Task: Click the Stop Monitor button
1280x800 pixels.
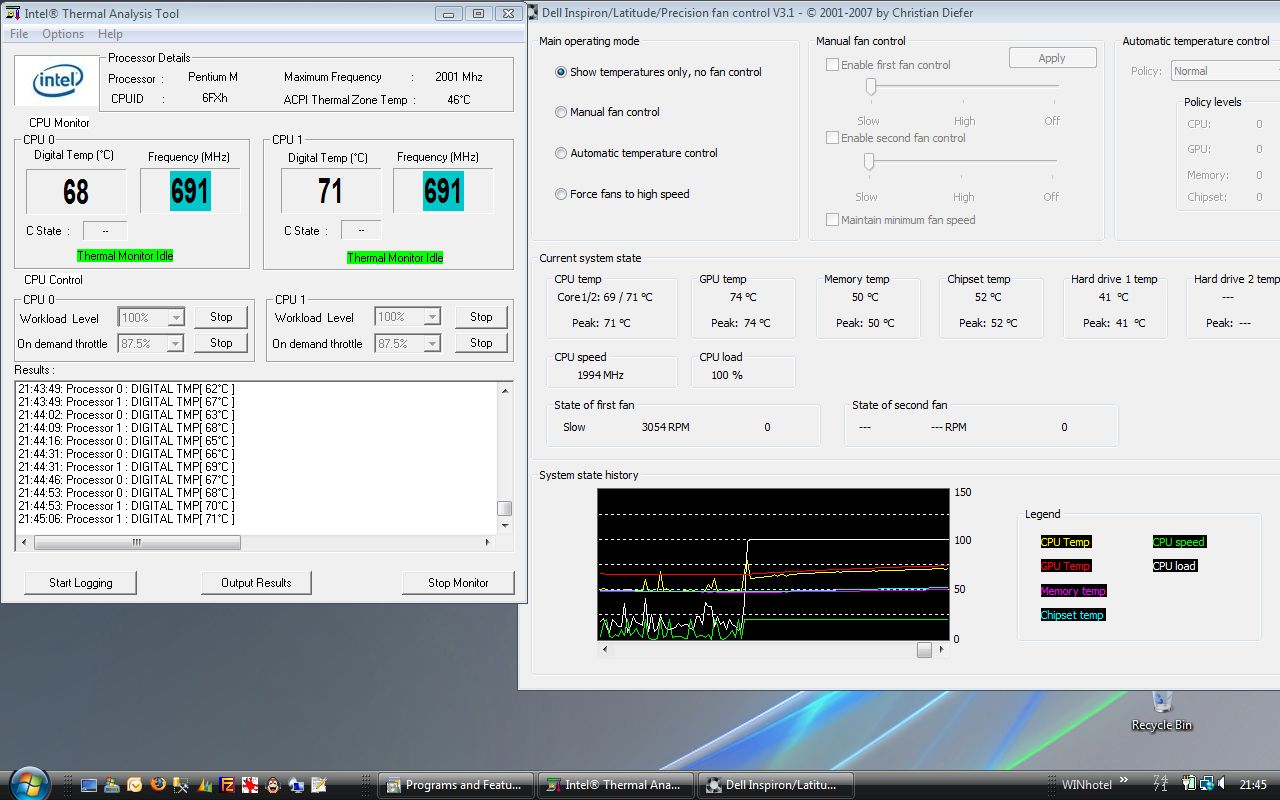Action: (458, 583)
